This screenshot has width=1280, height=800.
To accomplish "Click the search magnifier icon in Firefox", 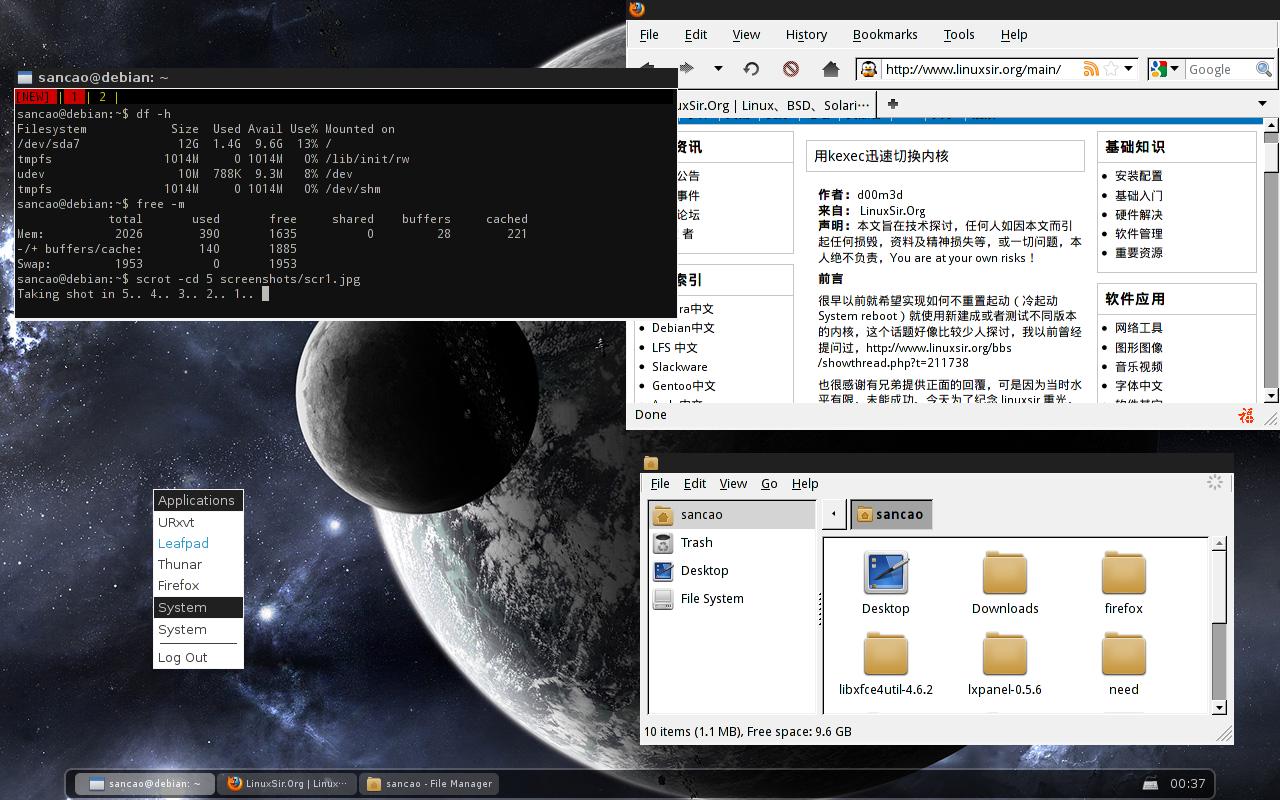I will click(x=1264, y=69).
